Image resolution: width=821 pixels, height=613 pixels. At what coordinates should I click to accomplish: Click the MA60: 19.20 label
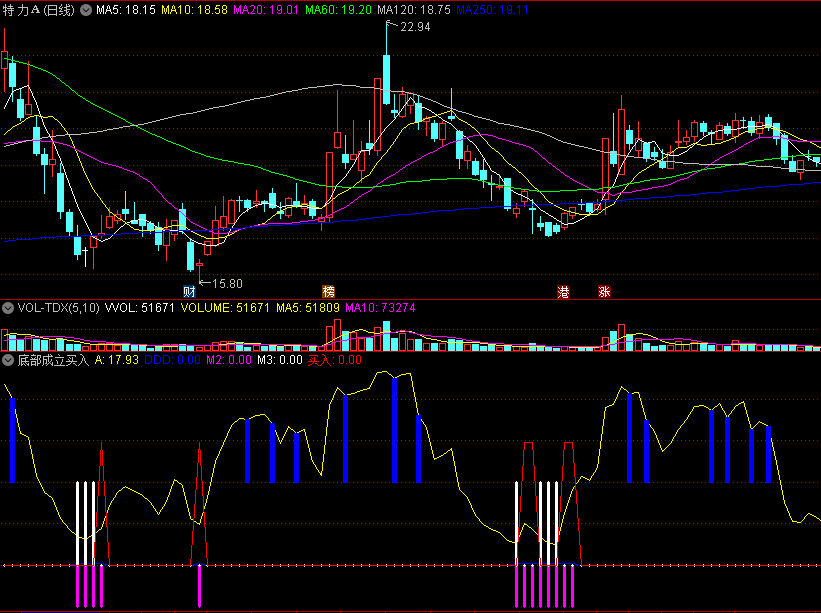[x=338, y=10]
